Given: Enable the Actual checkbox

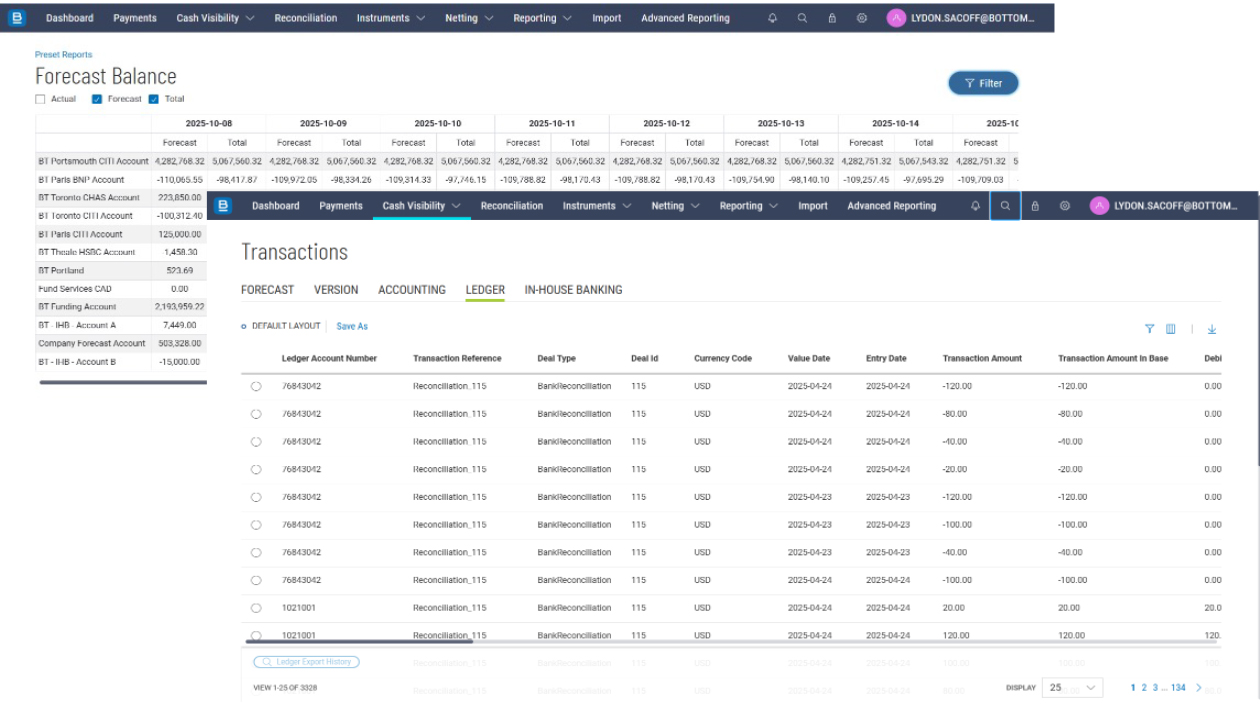Looking at the screenshot, I should 41,99.
